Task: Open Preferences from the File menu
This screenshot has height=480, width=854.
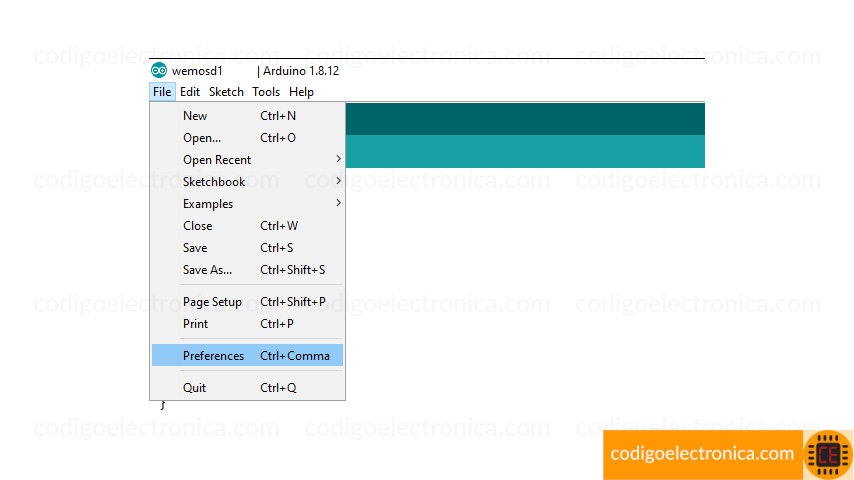Action: 247,355
